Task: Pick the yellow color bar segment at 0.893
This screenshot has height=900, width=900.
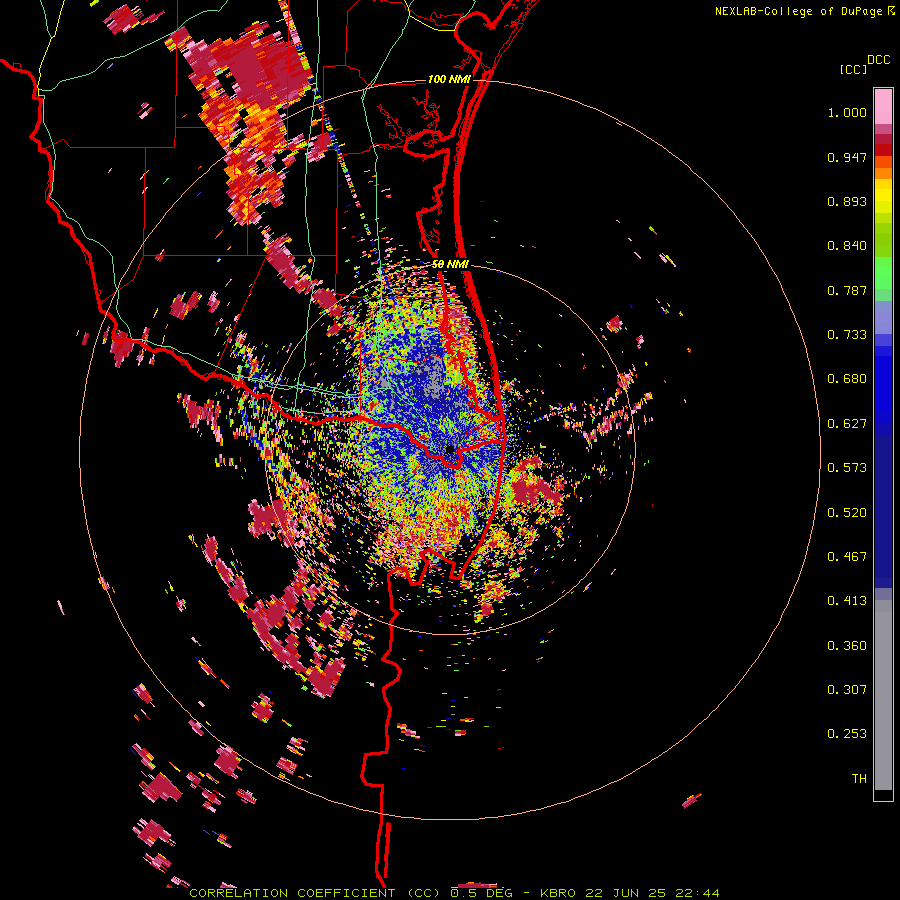Action: [x=883, y=201]
